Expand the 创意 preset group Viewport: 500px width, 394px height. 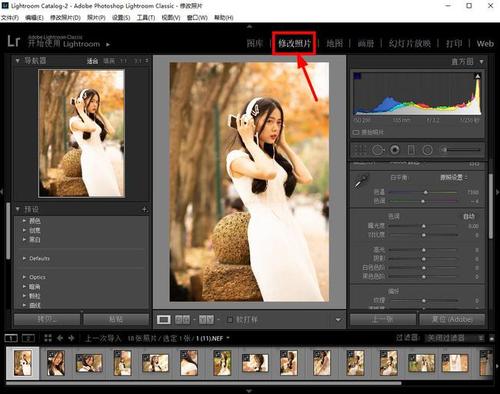tap(24, 230)
